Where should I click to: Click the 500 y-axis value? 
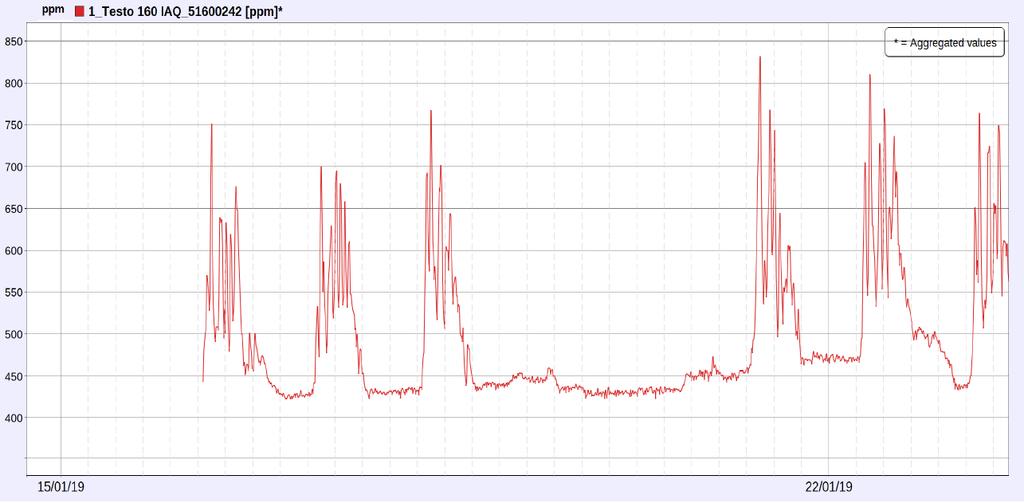pos(14,334)
